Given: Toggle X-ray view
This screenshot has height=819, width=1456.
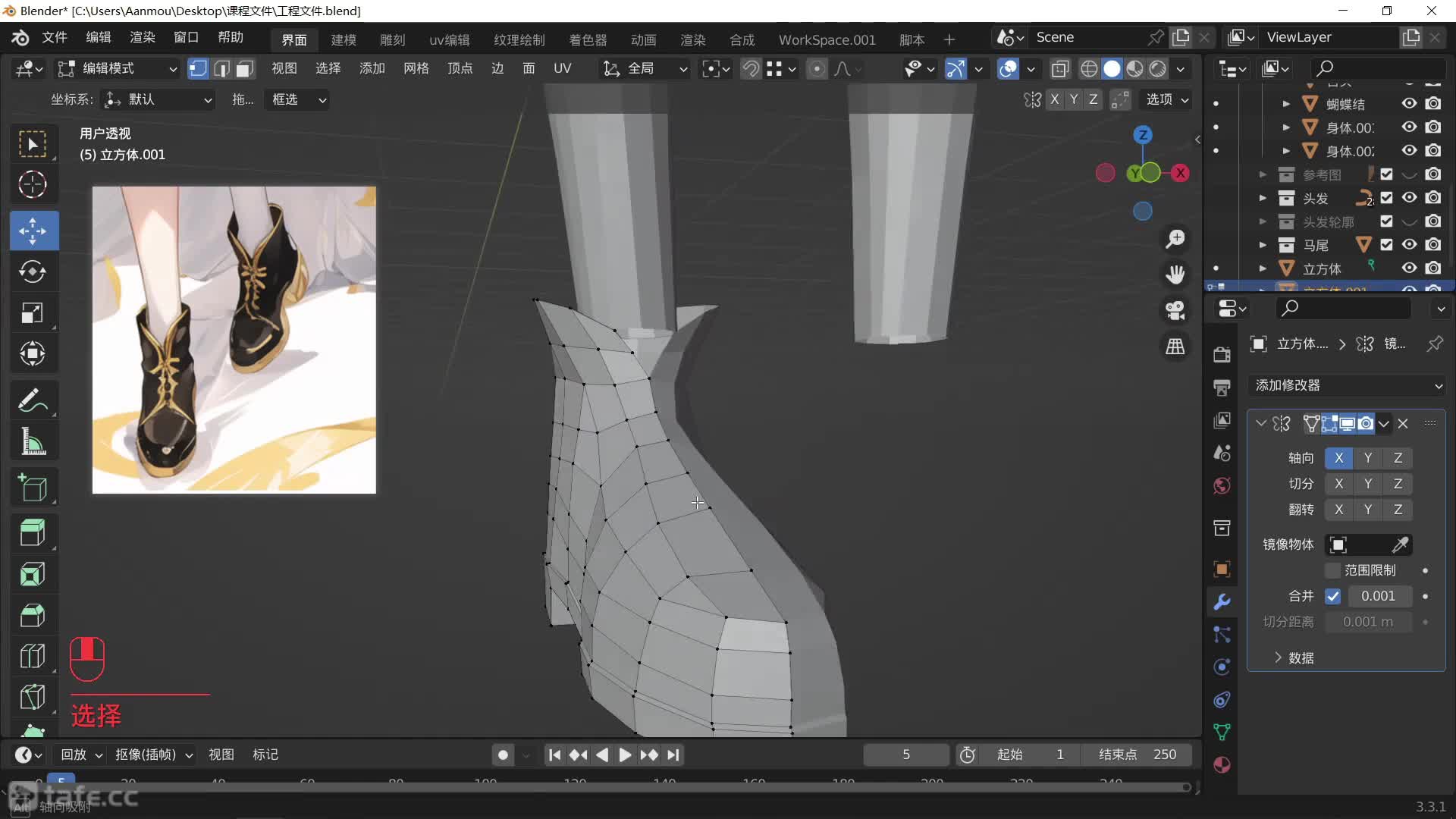Looking at the screenshot, I should (x=1060, y=69).
